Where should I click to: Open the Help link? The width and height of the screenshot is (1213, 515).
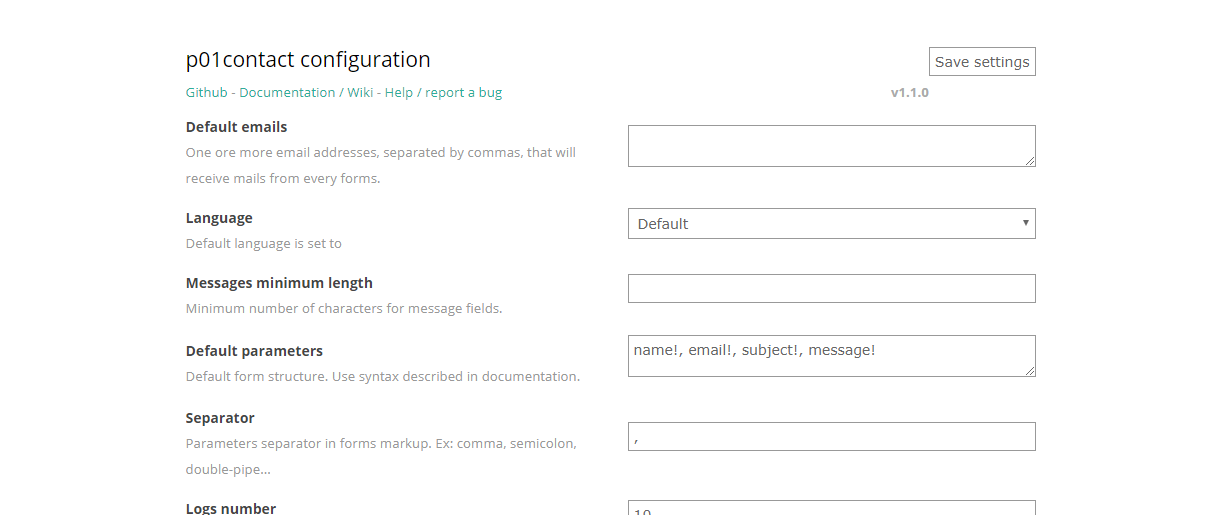[x=398, y=93]
